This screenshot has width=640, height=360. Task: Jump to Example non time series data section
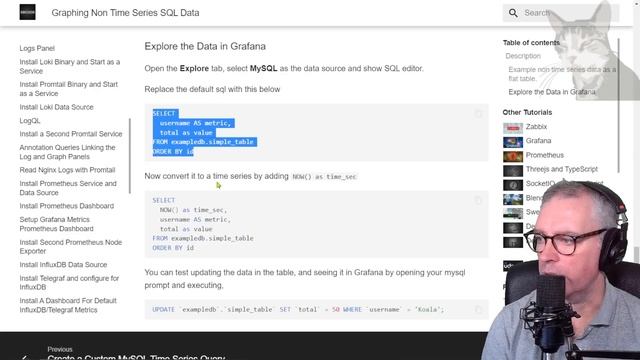click(562, 74)
